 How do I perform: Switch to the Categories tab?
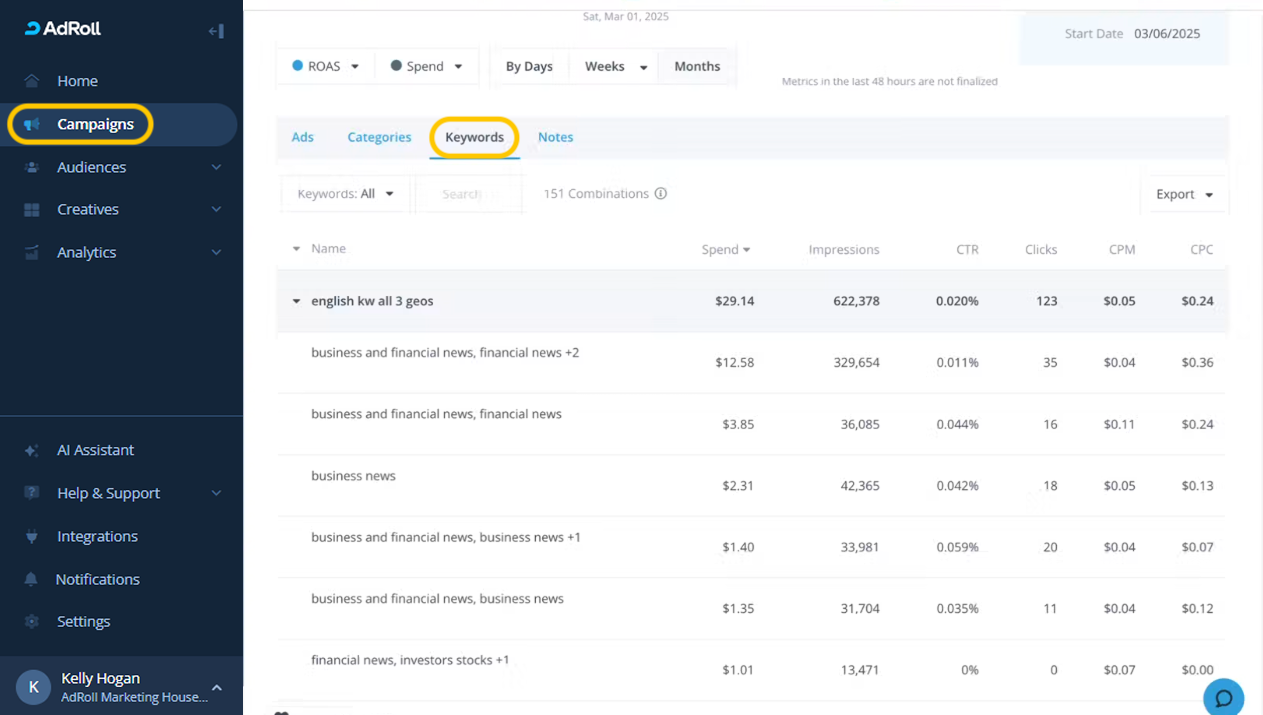coord(379,138)
